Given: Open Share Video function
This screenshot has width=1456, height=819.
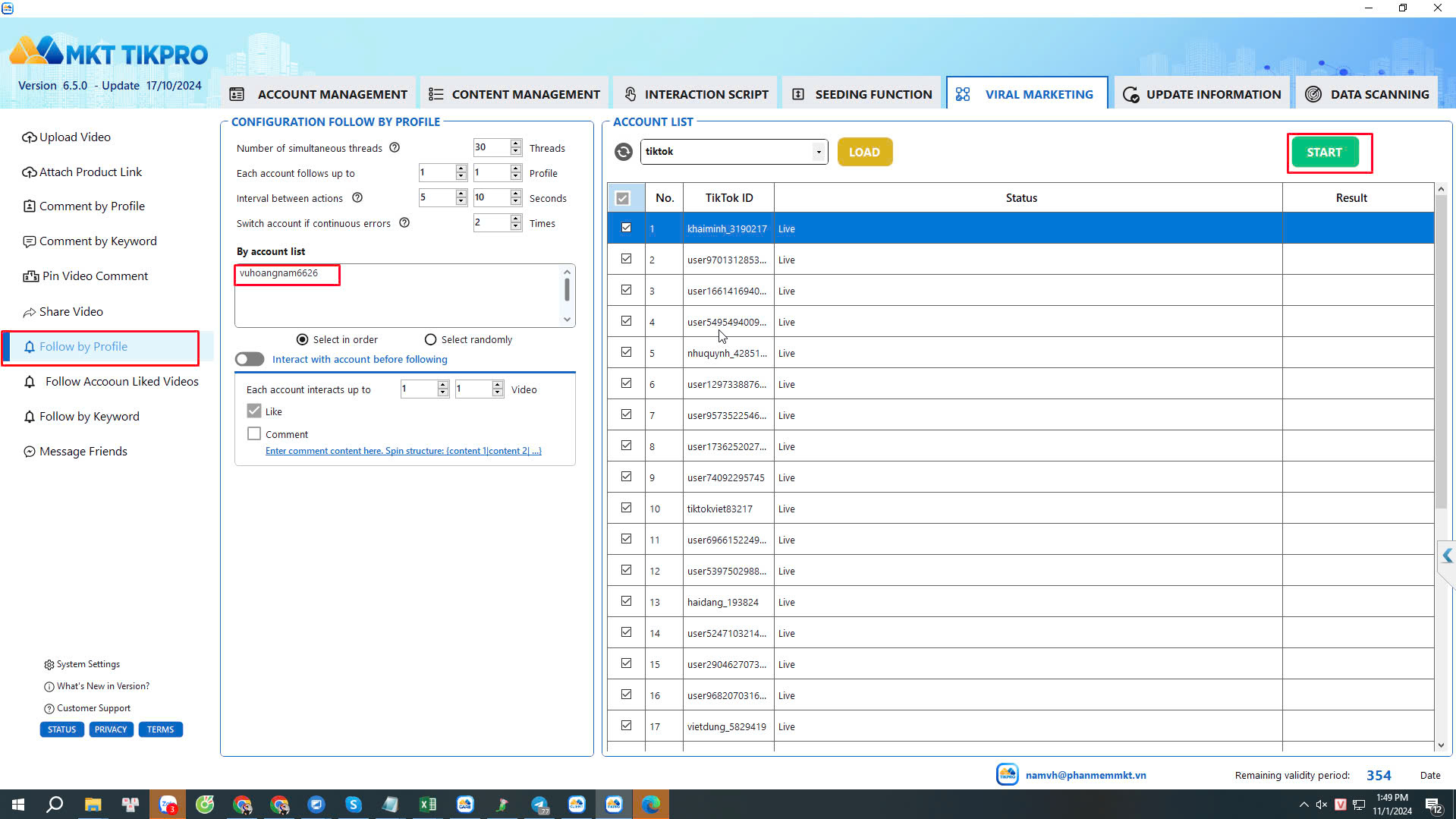Looking at the screenshot, I should pyautogui.click(x=62, y=312).
